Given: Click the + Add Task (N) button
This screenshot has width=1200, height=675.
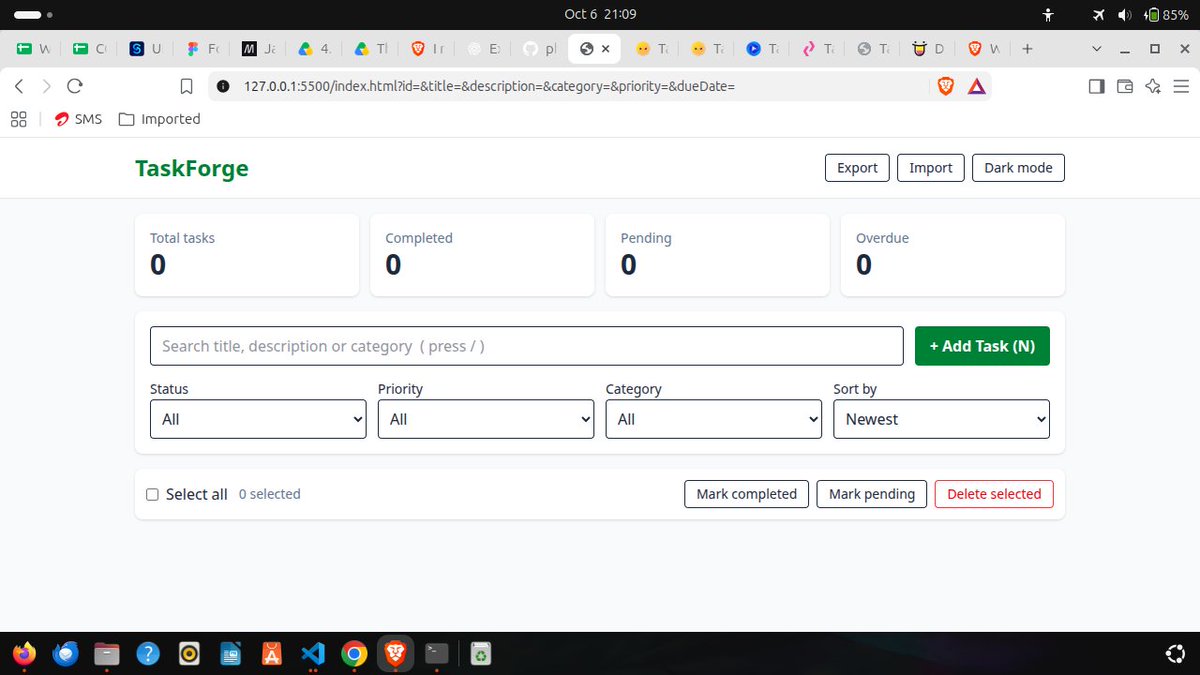Looking at the screenshot, I should (x=982, y=346).
